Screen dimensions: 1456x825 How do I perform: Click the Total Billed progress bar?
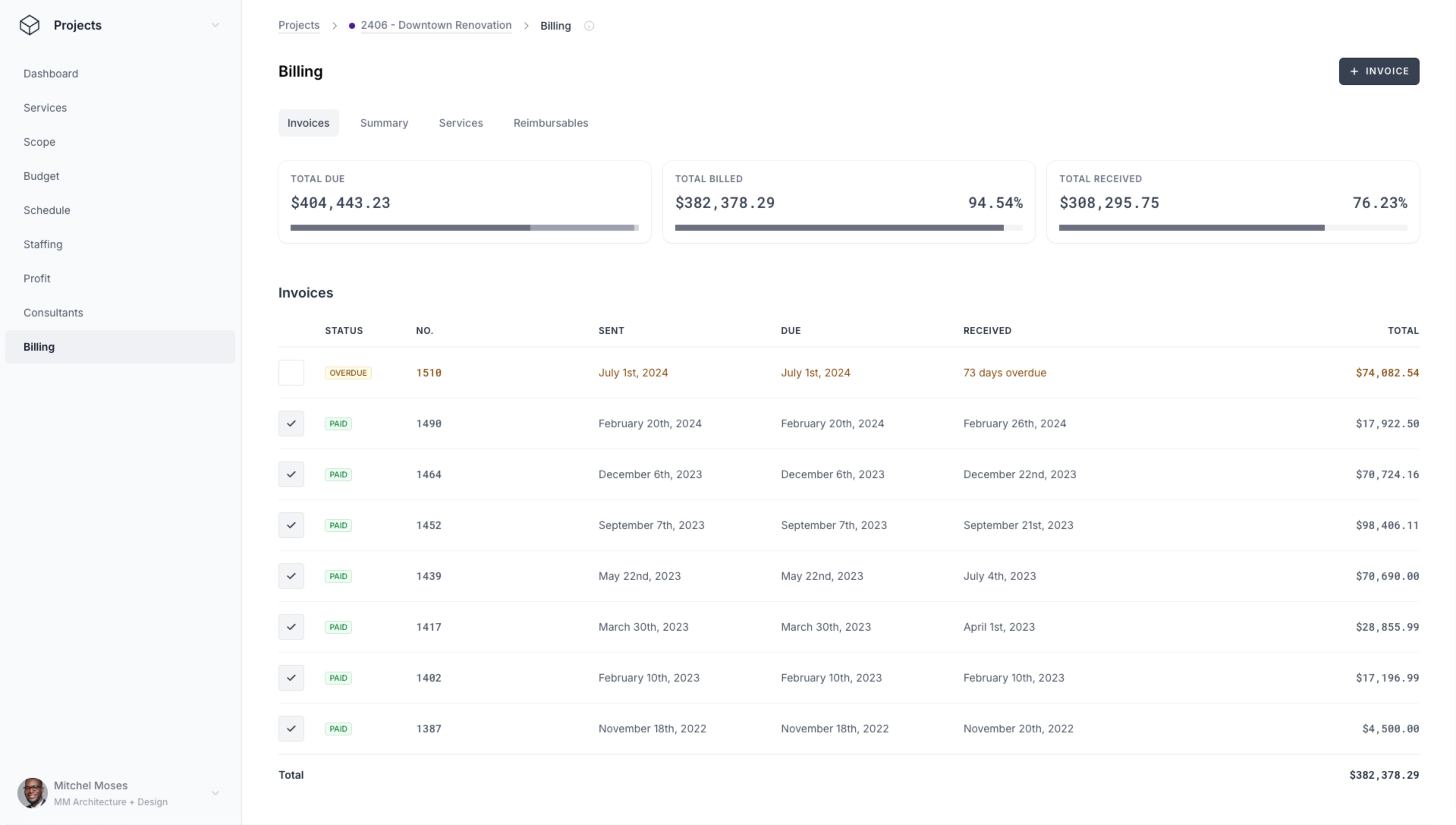click(x=848, y=228)
